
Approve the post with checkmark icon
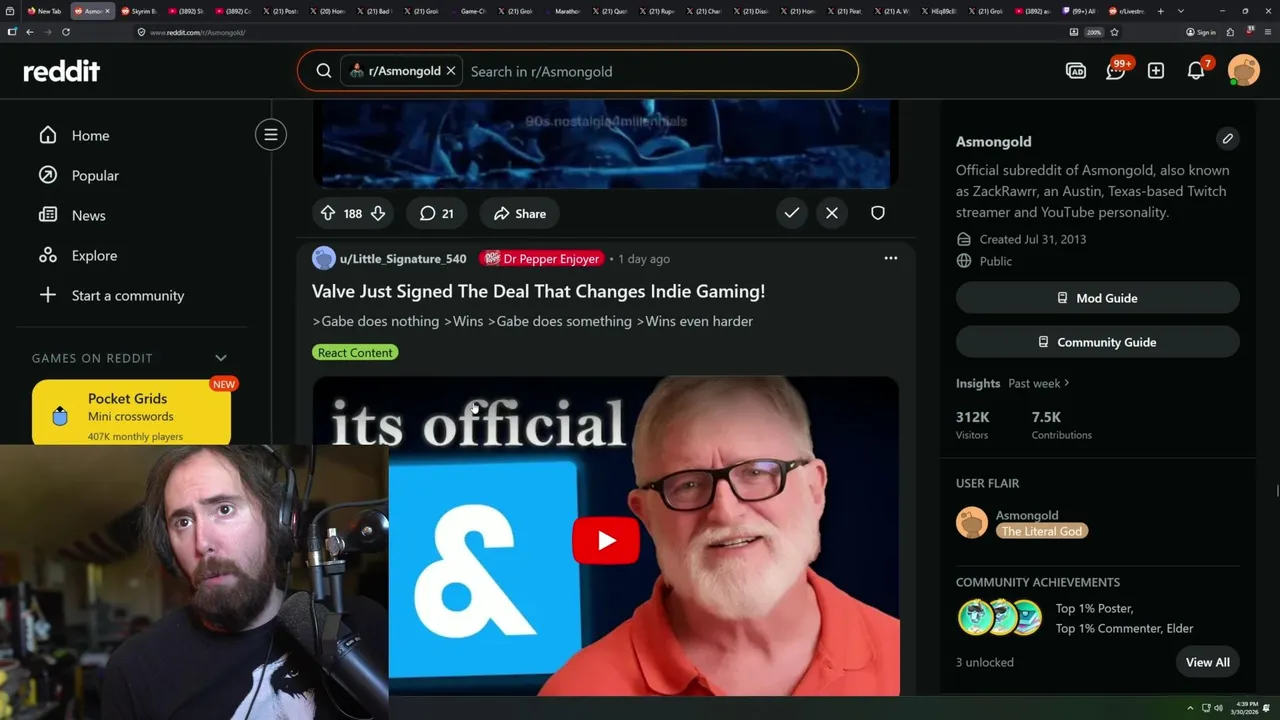[792, 213]
